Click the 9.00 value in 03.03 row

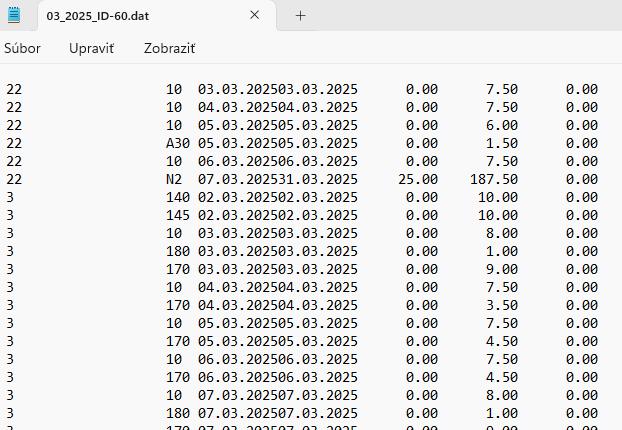tap(501, 269)
